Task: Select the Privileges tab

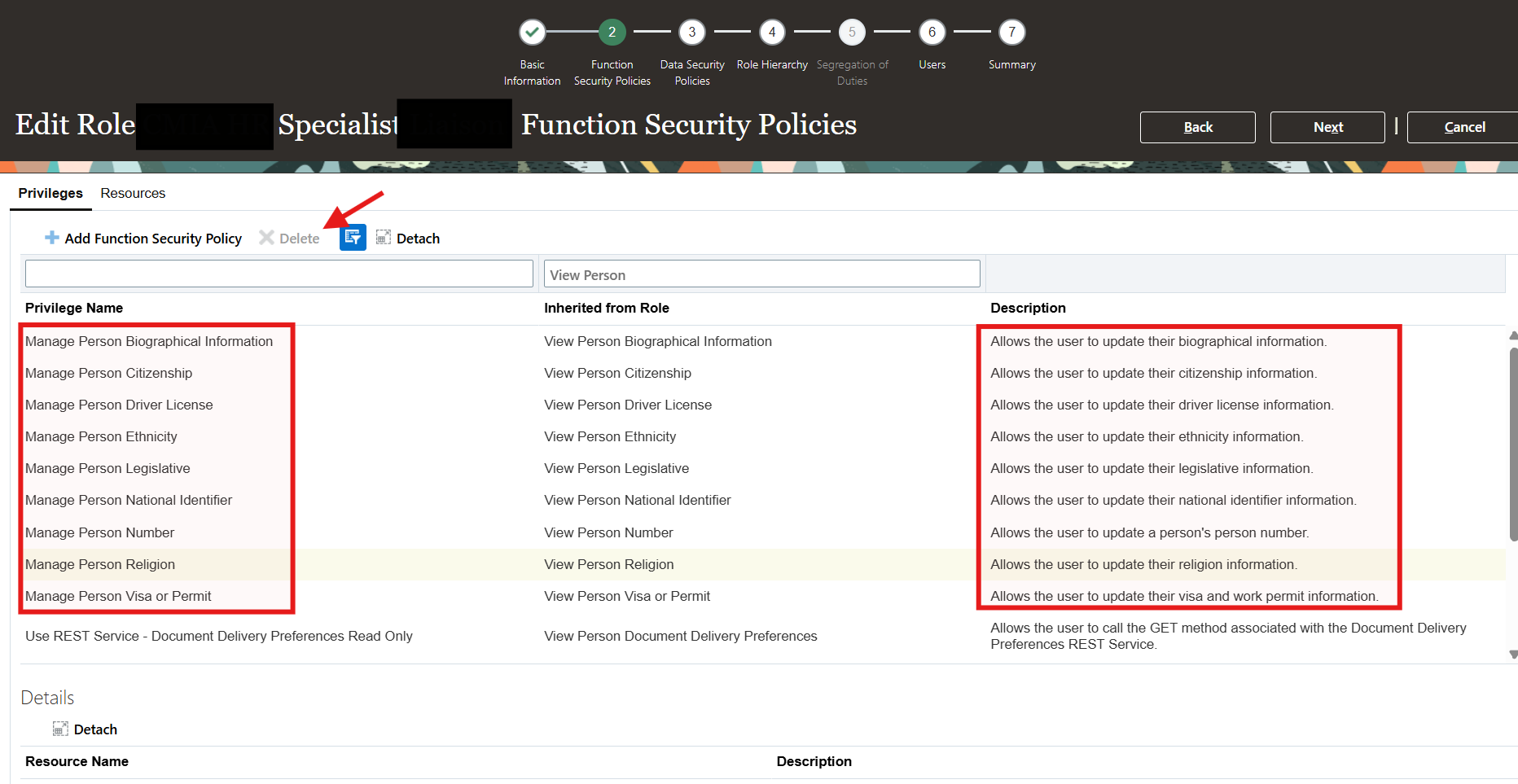Action: tap(50, 193)
